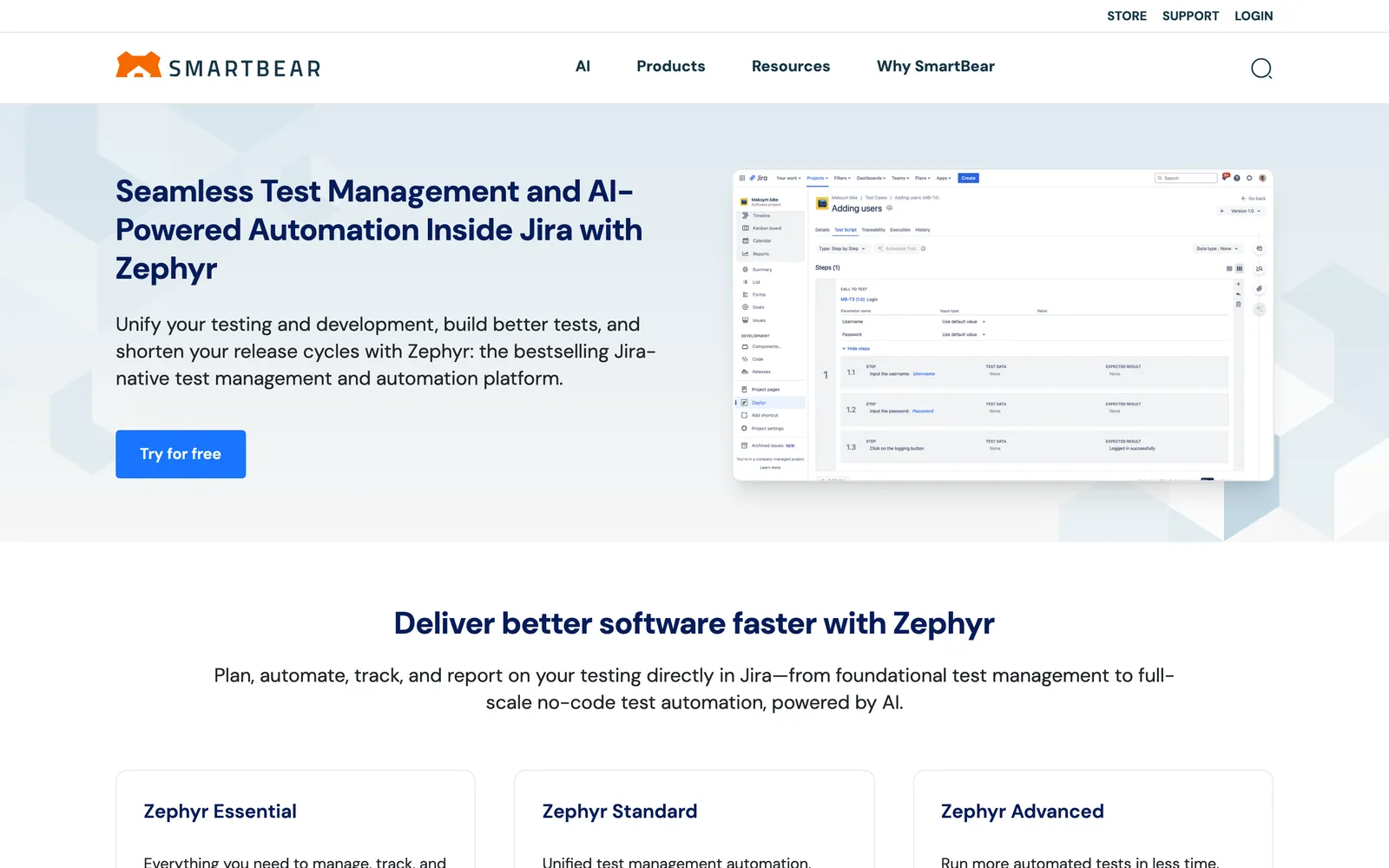Viewport: 1389px width, 868px height.
Task: Click the Jira product screenshot thumbnail
Action: (1003, 325)
